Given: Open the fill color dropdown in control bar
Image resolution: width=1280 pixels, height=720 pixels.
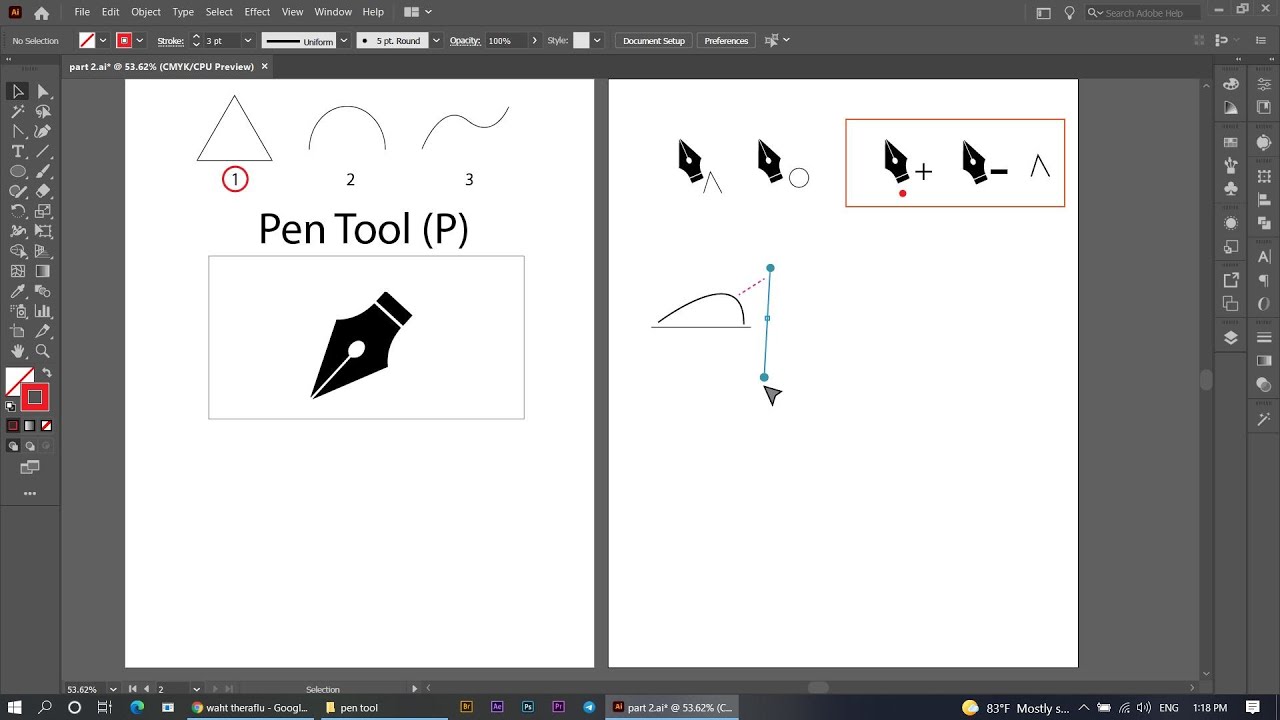Looking at the screenshot, I should [102, 41].
